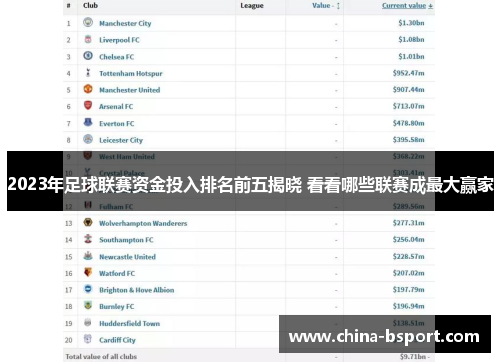
Task: Click the Burnley FC club crest
Action: pos(88,305)
